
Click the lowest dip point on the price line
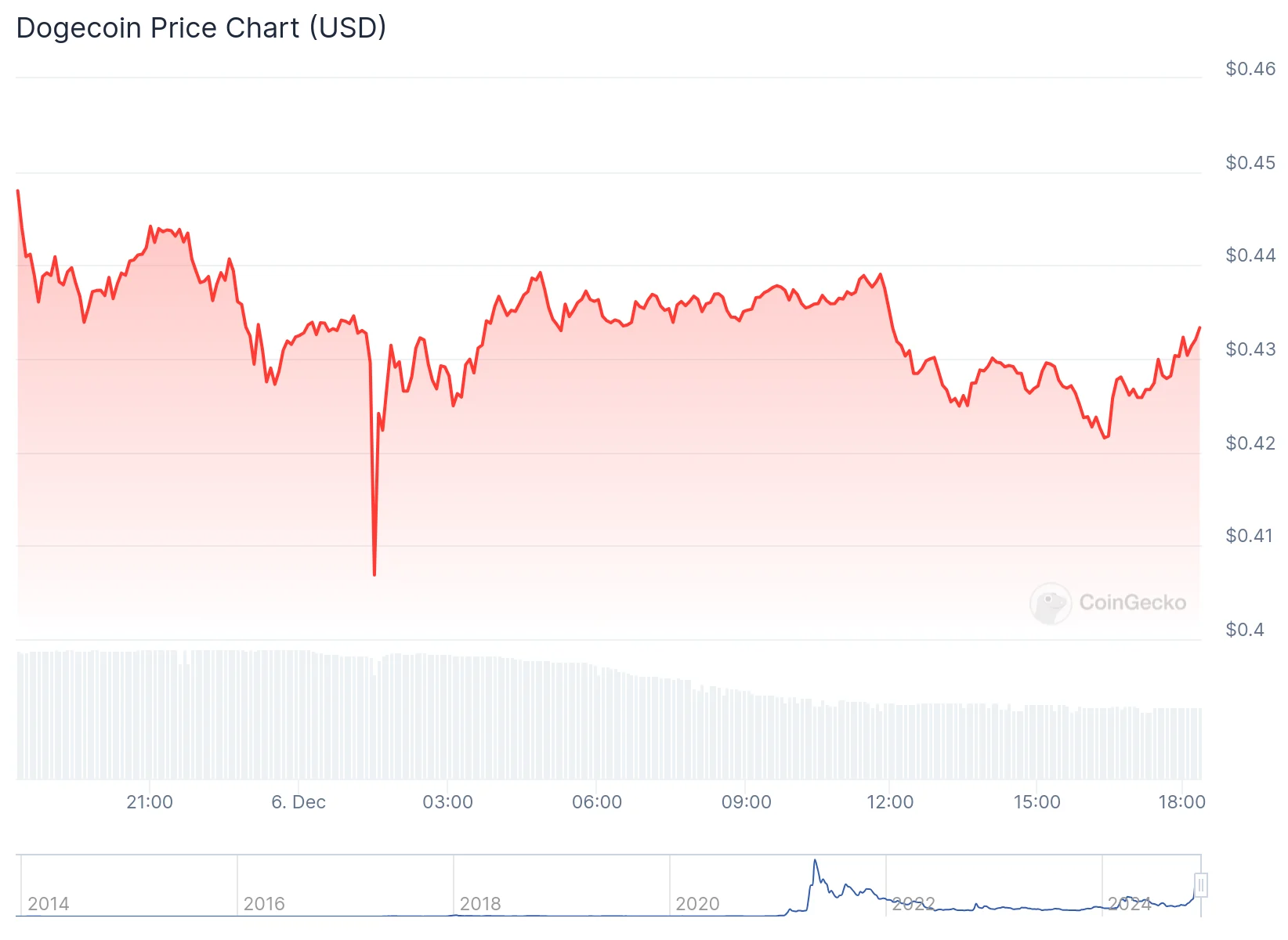[x=374, y=575]
